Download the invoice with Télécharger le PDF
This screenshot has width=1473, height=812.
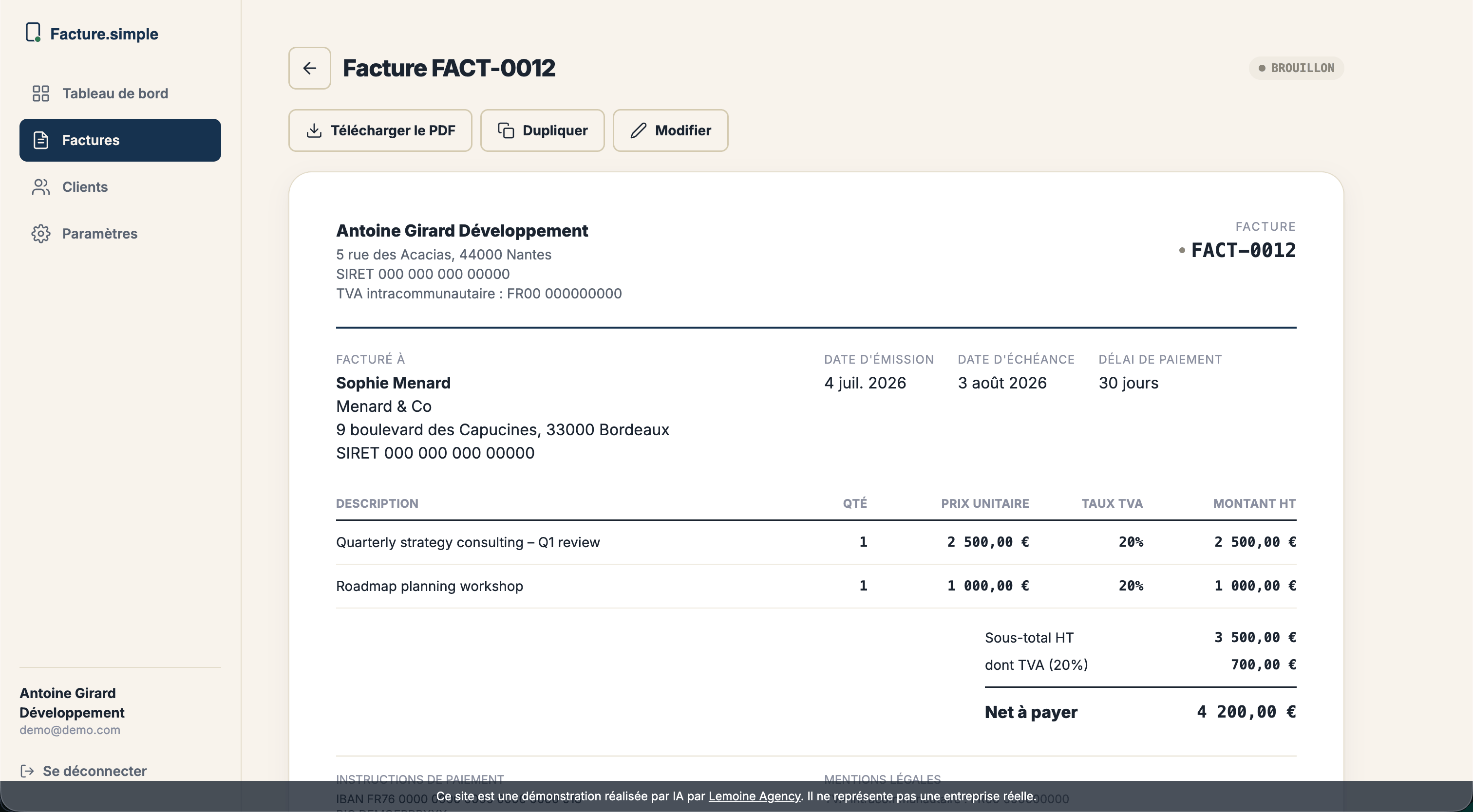[380, 131]
